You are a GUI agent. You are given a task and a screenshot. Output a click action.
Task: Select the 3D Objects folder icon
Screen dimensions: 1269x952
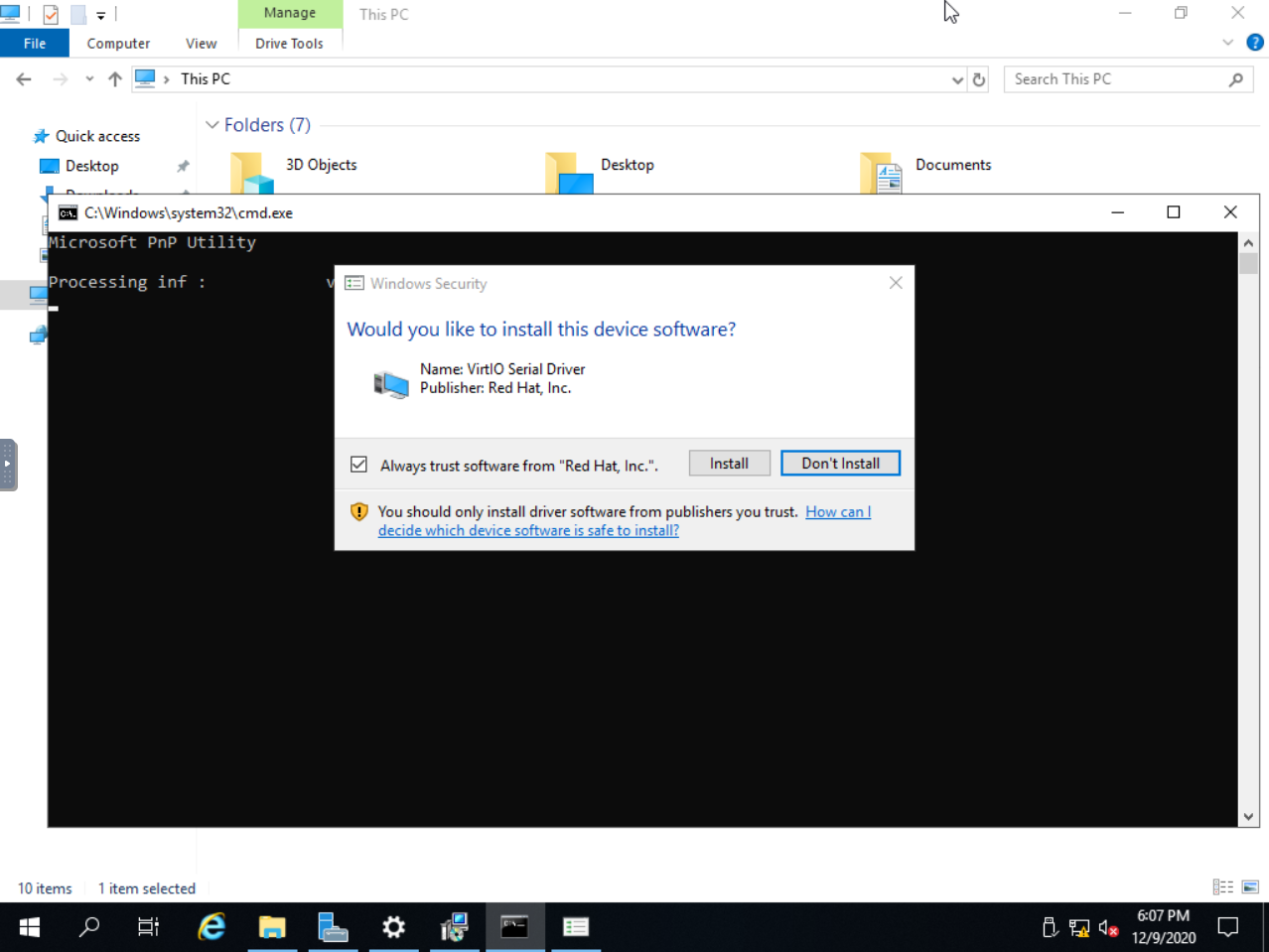pos(253,173)
